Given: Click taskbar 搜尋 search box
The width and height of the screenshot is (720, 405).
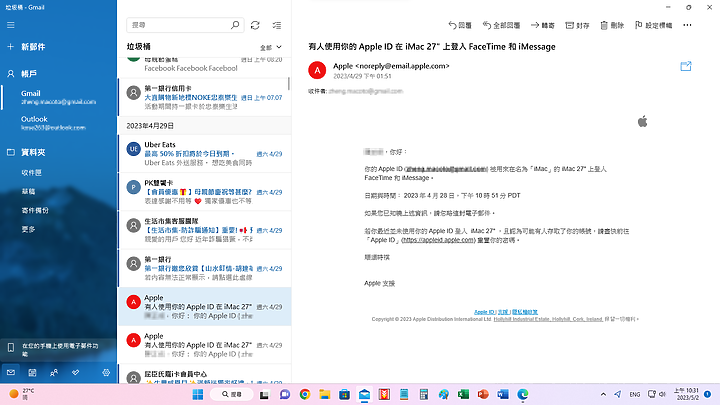Looking at the screenshot, I should click(x=231, y=394).
